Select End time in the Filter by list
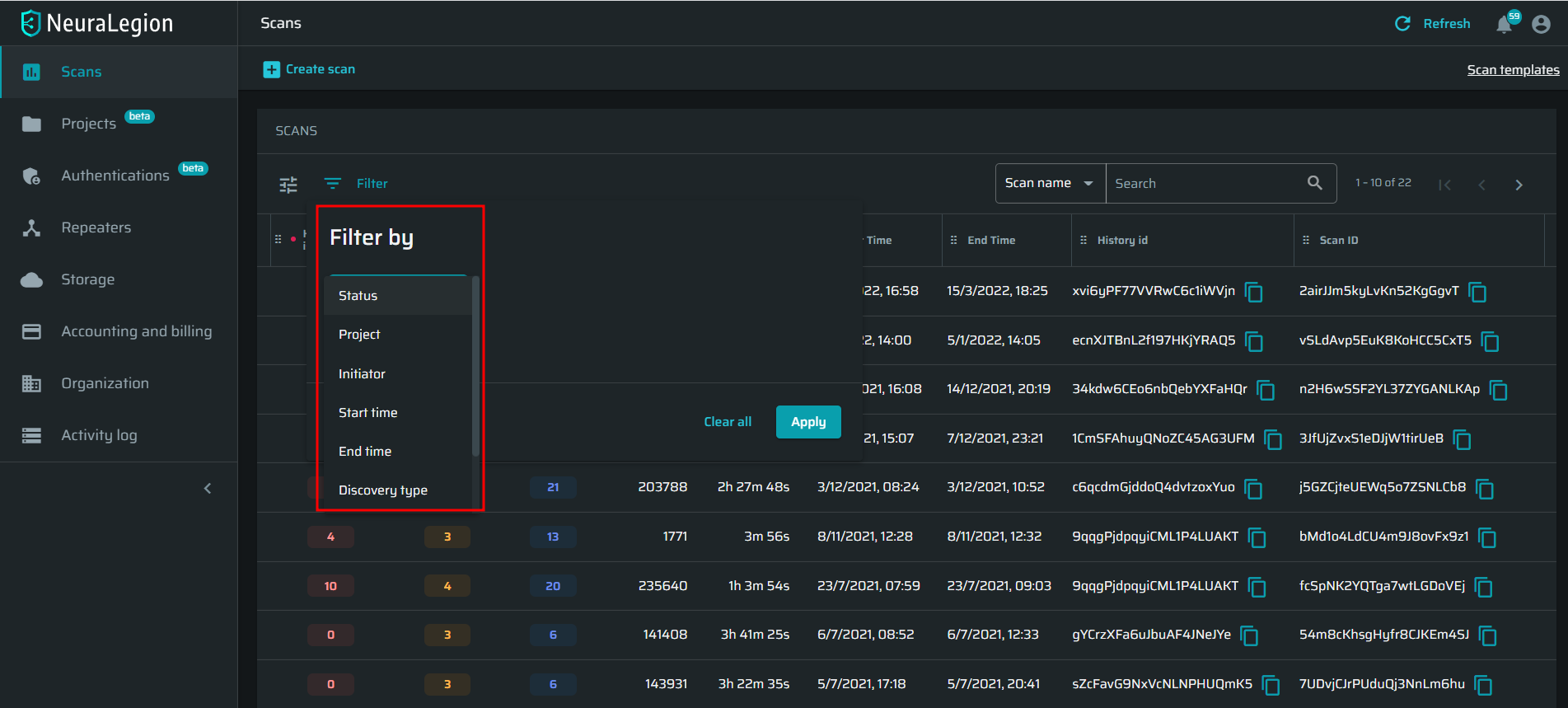 pos(398,452)
